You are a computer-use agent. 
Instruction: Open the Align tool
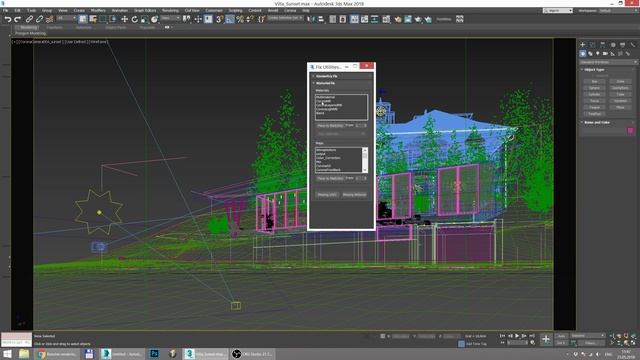[x=321, y=19]
